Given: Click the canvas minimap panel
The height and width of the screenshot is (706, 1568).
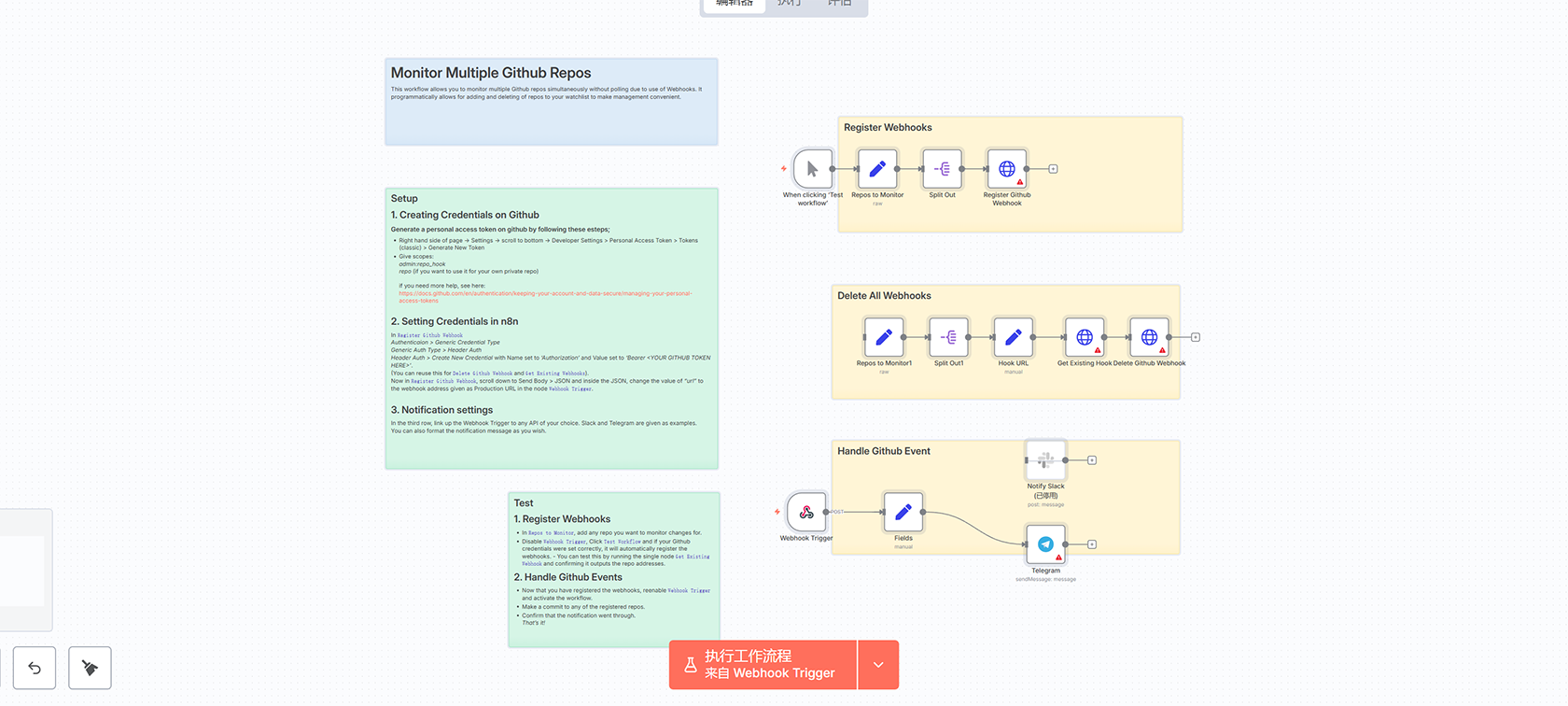Looking at the screenshot, I should coord(23,570).
